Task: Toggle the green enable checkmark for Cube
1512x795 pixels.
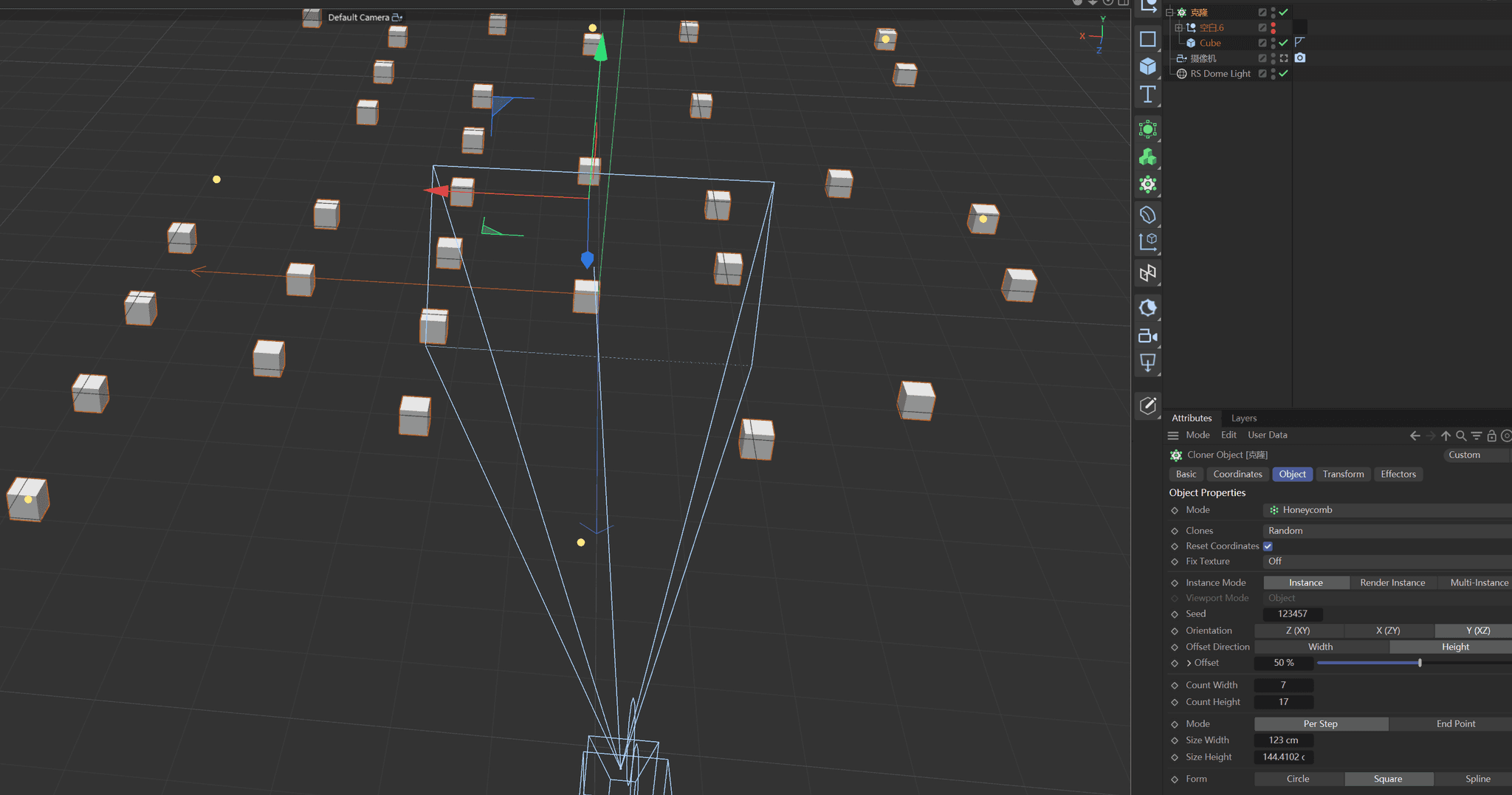Action: pyautogui.click(x=1284, y=43)
